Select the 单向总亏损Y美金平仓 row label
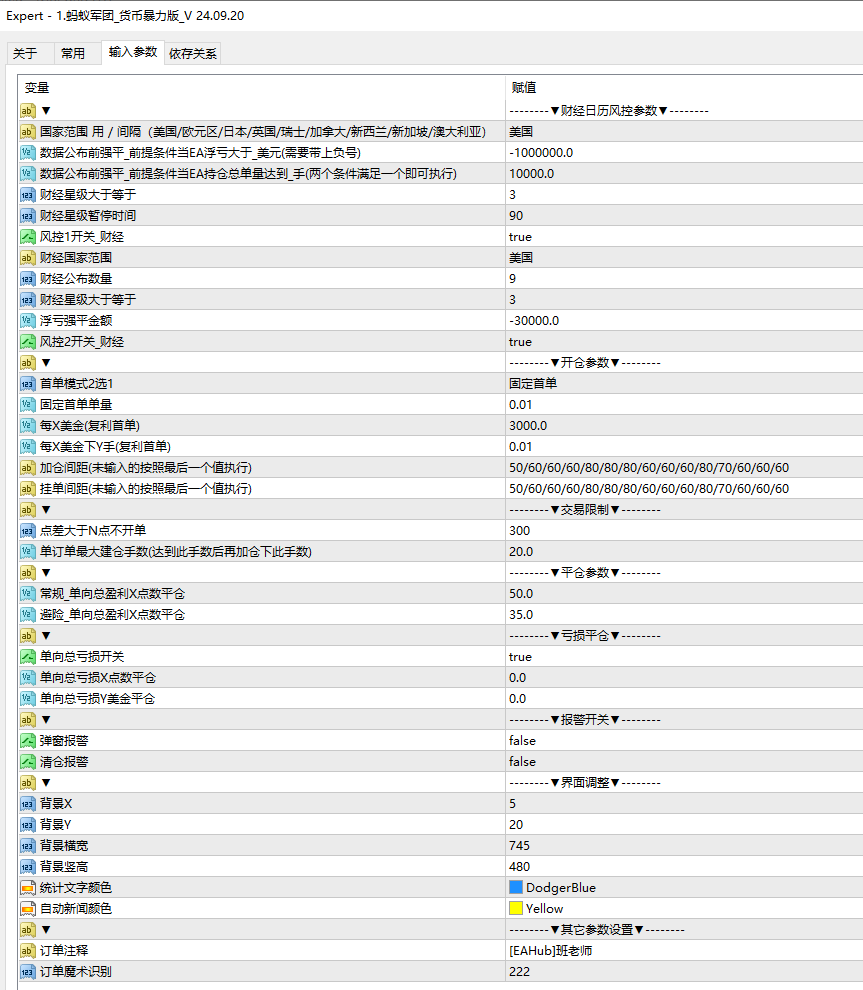The height and width of the screenshot is (990, 863). 97,698
